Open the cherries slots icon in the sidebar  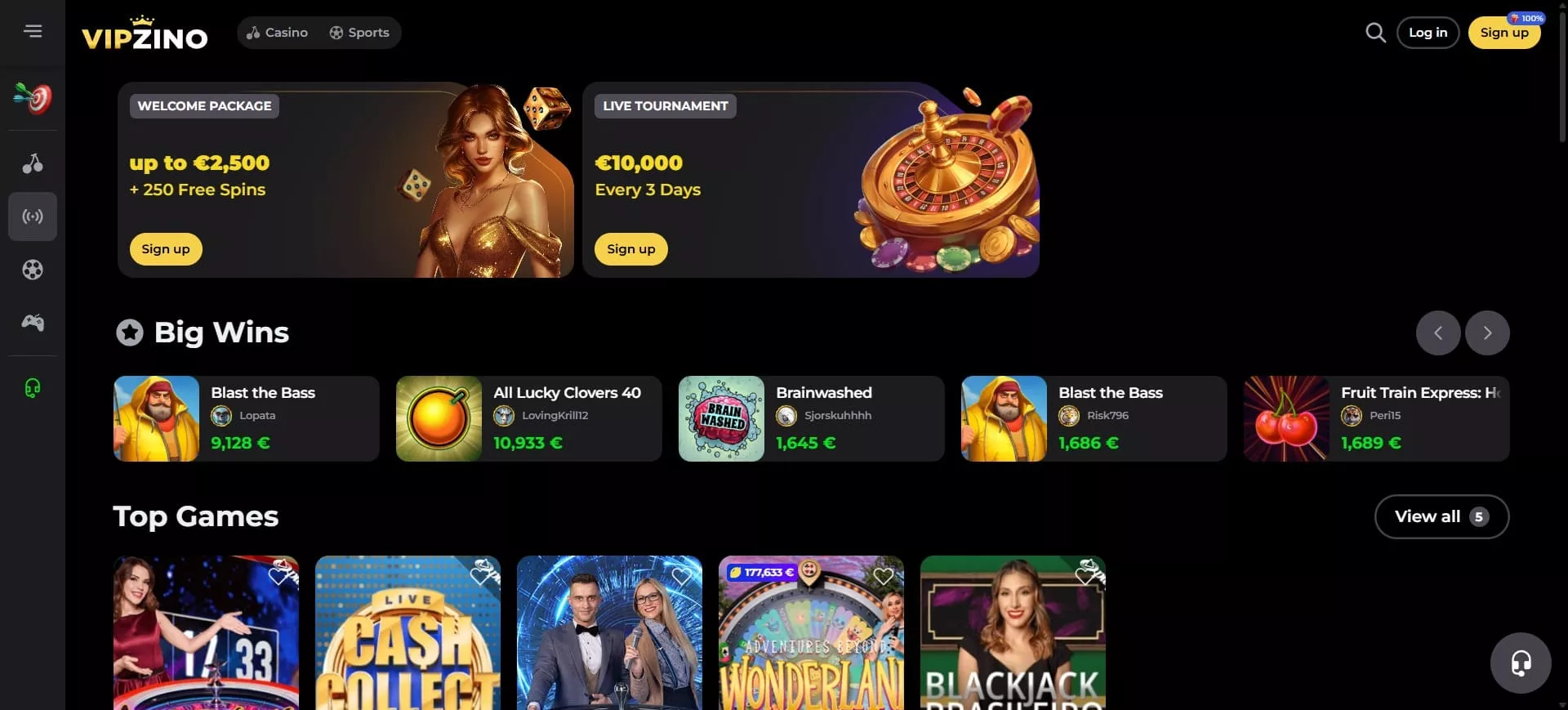tap(33, 163)
